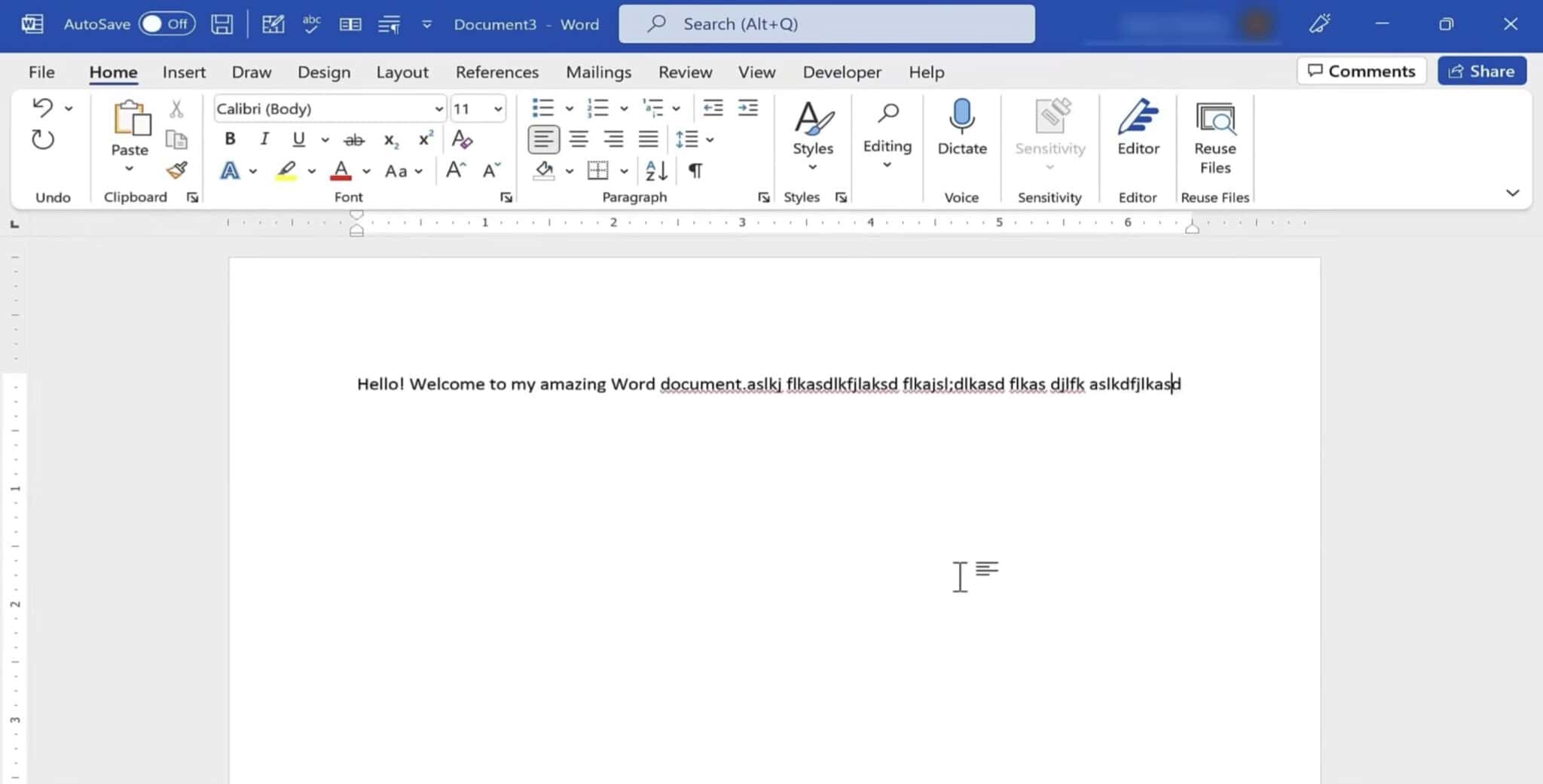The image size is (1543, 784).
Task: Apply yellow text highlight color
Action: pyautogui.click(x=286, y=170)
